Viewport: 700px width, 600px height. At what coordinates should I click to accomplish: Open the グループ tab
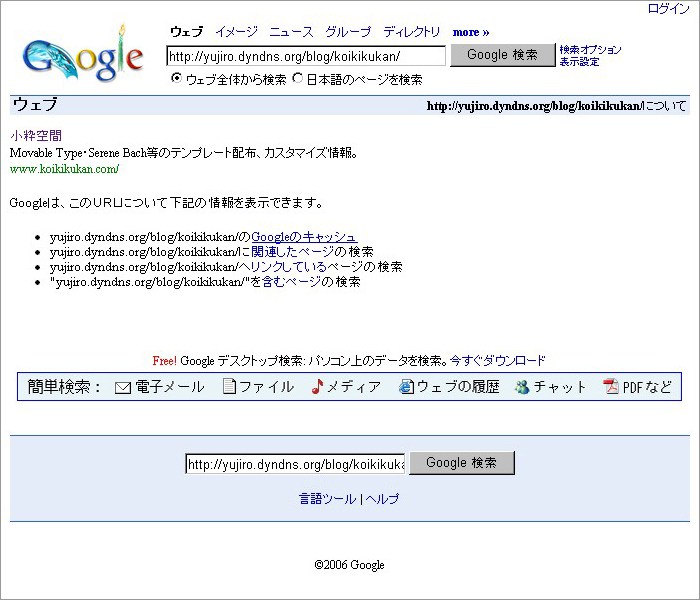348,32
